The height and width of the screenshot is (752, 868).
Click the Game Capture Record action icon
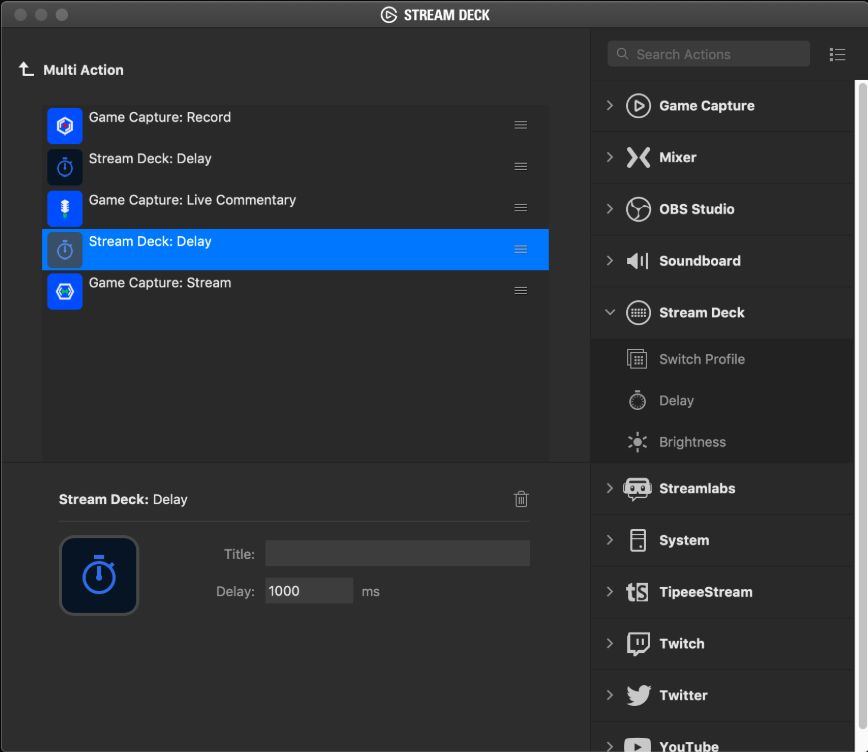point(65,126)
